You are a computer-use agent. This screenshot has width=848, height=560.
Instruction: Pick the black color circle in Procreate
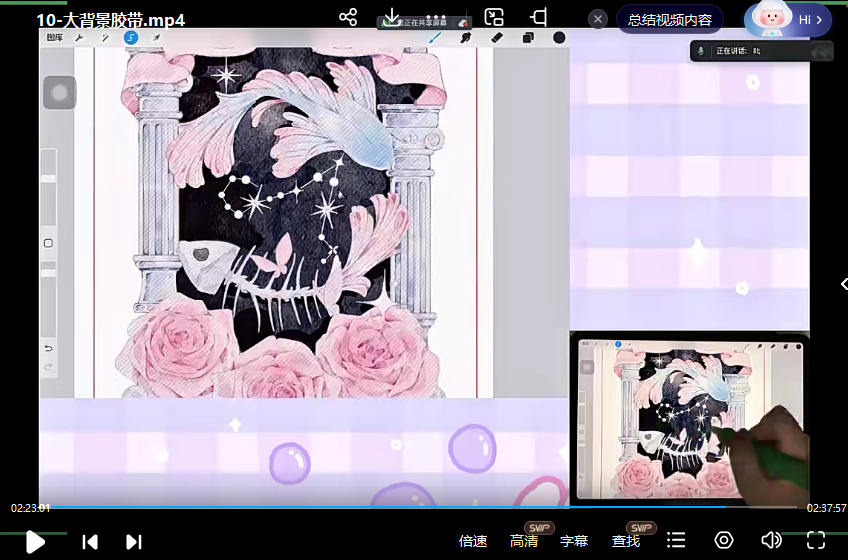pos(559,38)
